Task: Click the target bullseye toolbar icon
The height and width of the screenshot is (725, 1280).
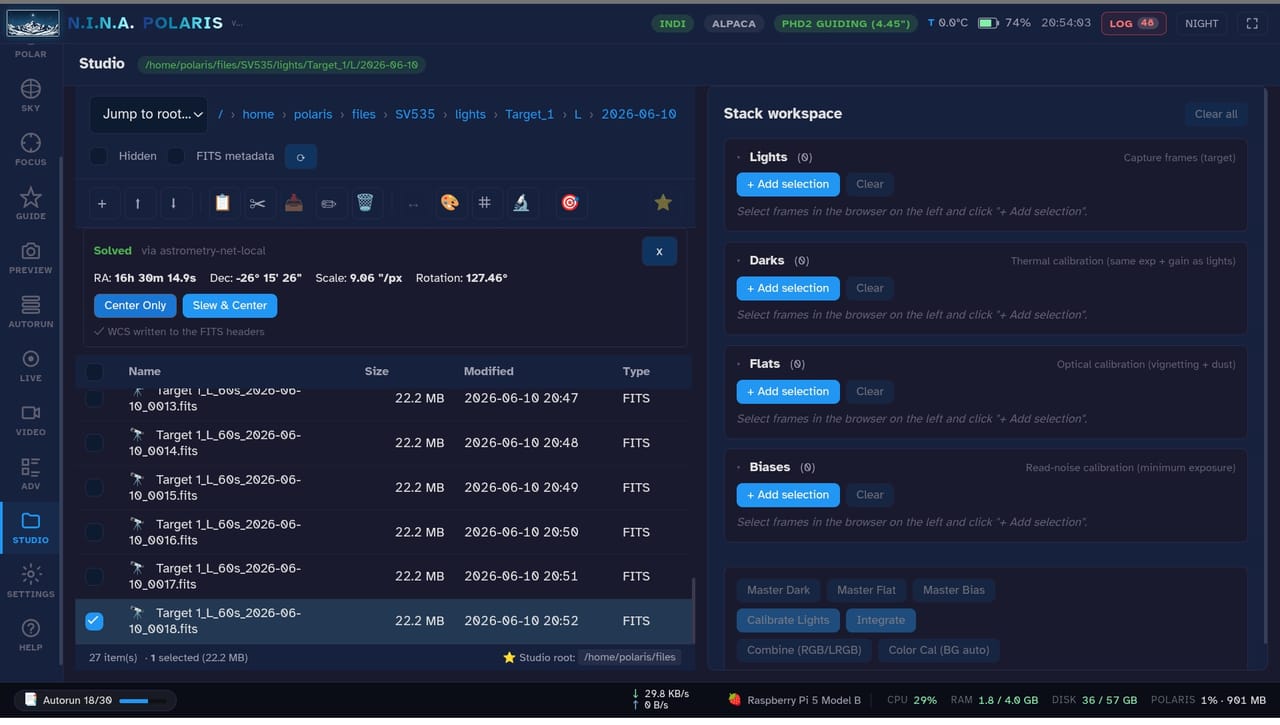Action: (570, 203)
